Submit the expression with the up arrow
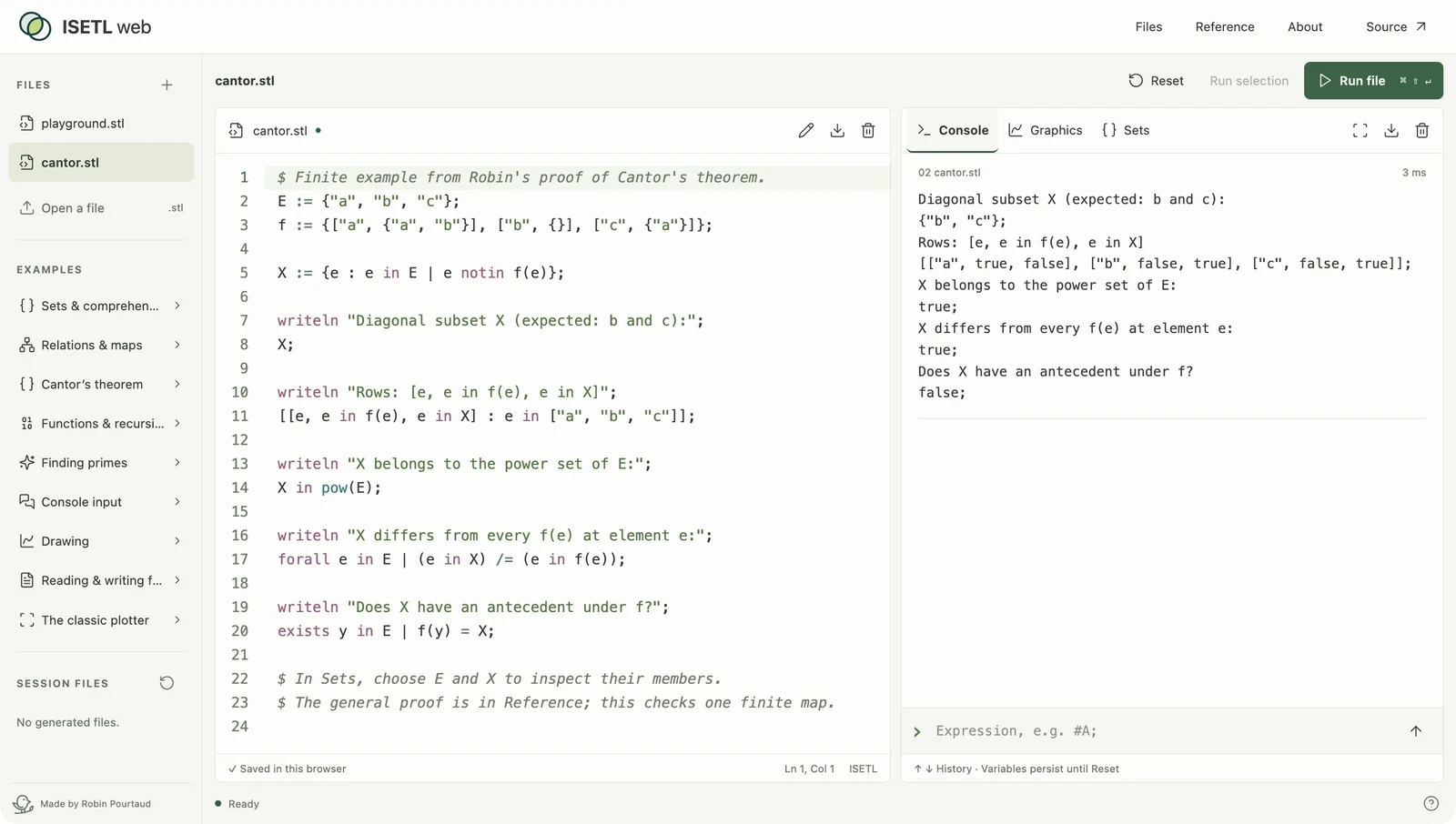The image size is (1456, 824). click(1416, 731)
